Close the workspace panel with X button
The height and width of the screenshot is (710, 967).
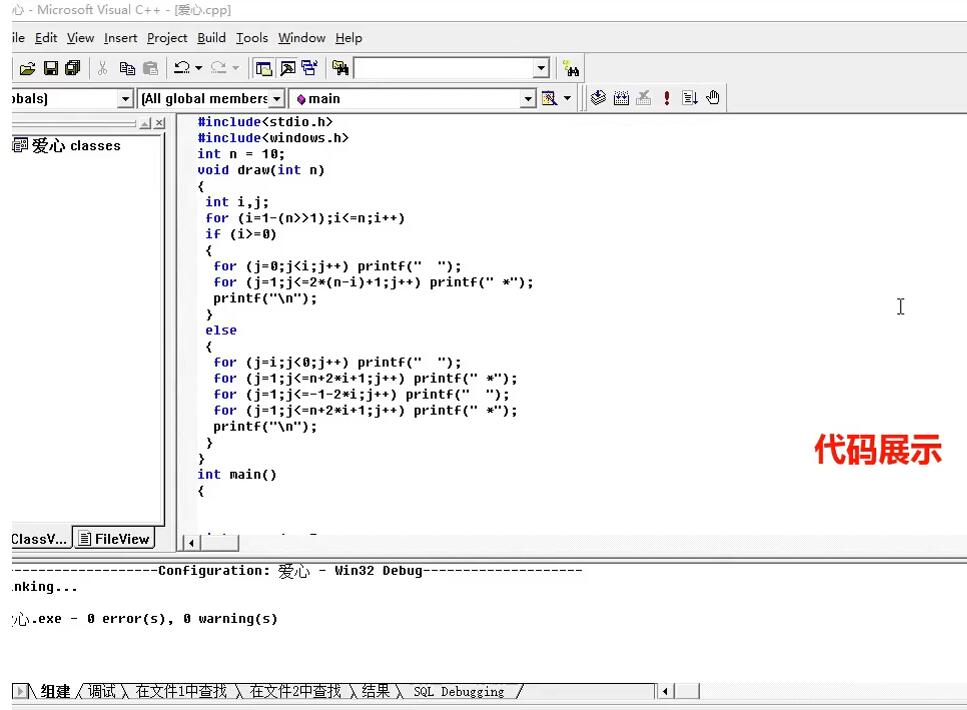click(x=158, y=123)
